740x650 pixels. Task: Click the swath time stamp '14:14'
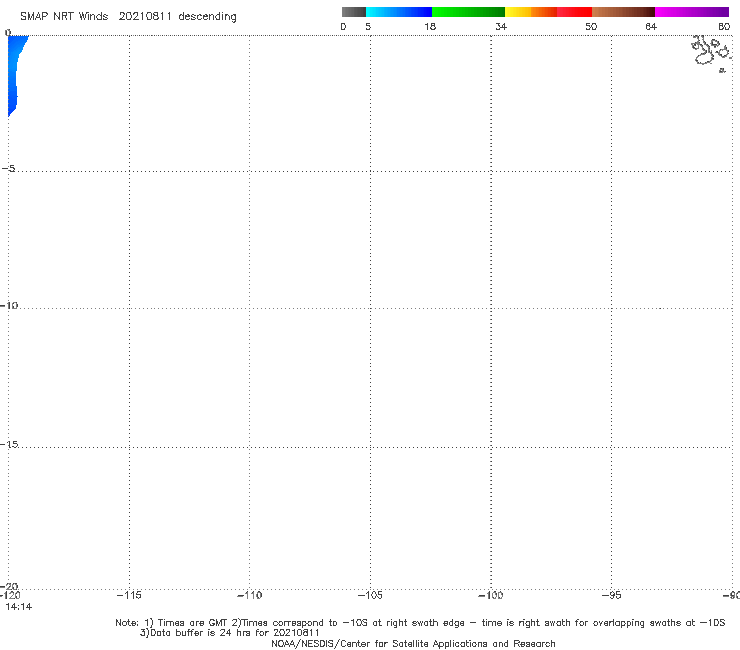19,607
